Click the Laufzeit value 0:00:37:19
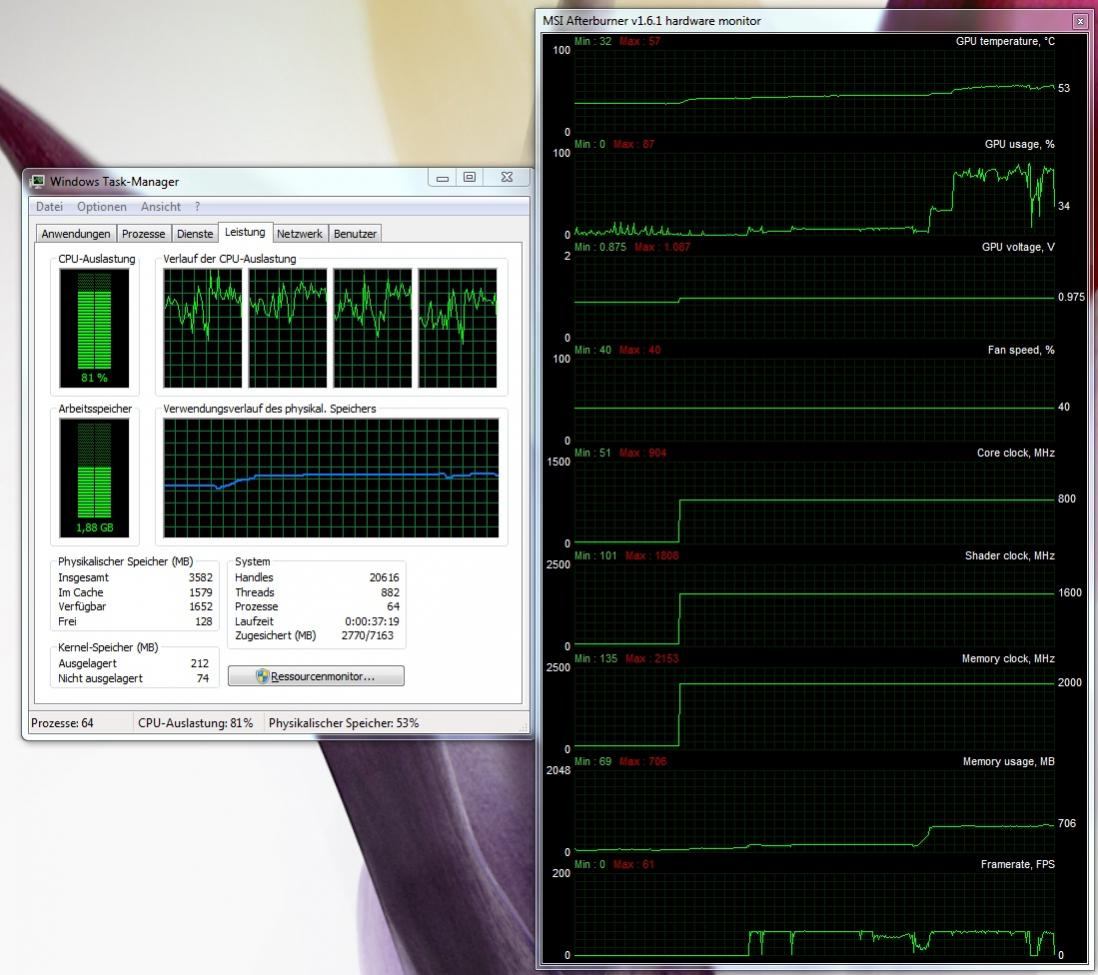This screenshot has height=975, width=1098. click(372, 621)
